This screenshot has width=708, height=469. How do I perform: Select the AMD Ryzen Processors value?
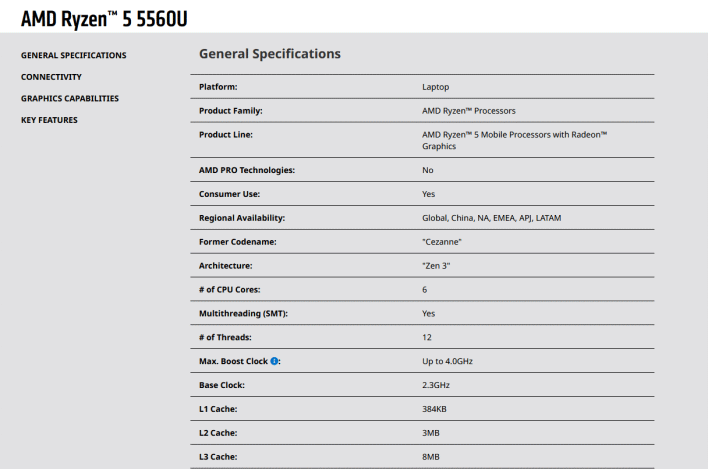[x=469, y=111]
